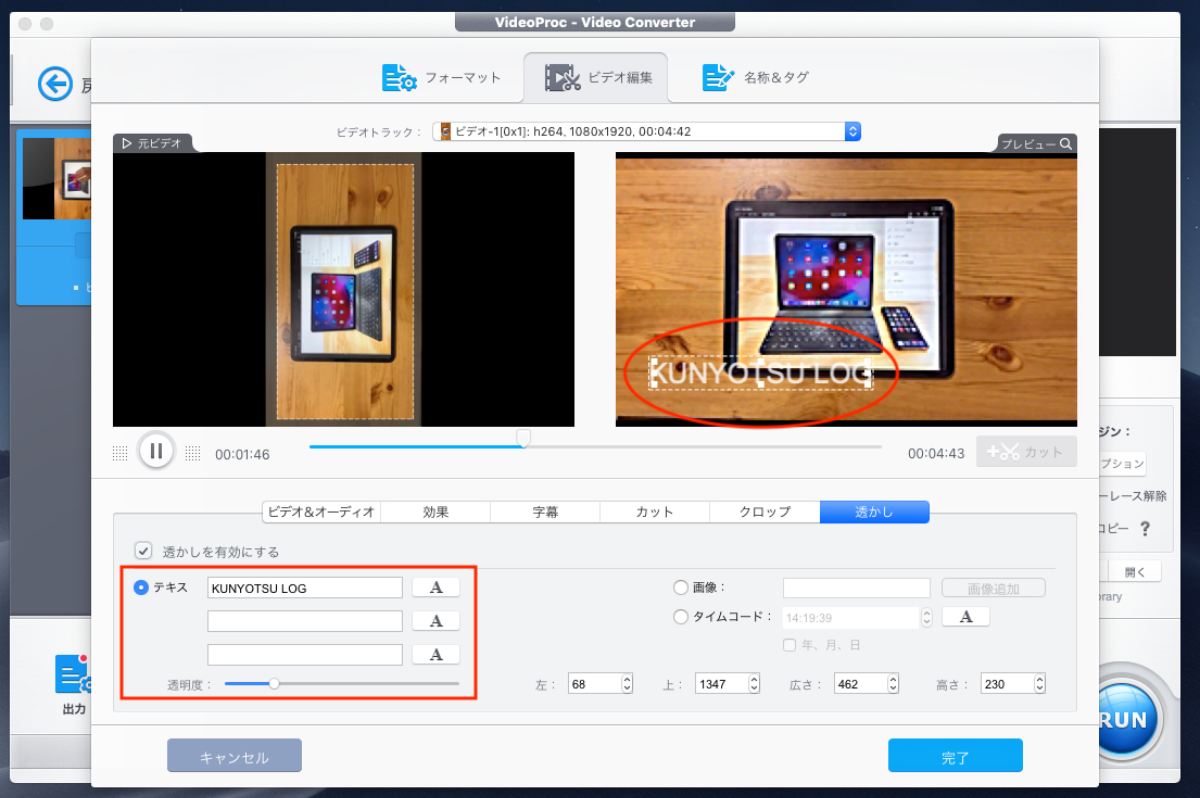Viewport: 1200px width, 798px height.
Task: Toggle the 透かしを有効にする checkbox
Action: pos(144,551)
